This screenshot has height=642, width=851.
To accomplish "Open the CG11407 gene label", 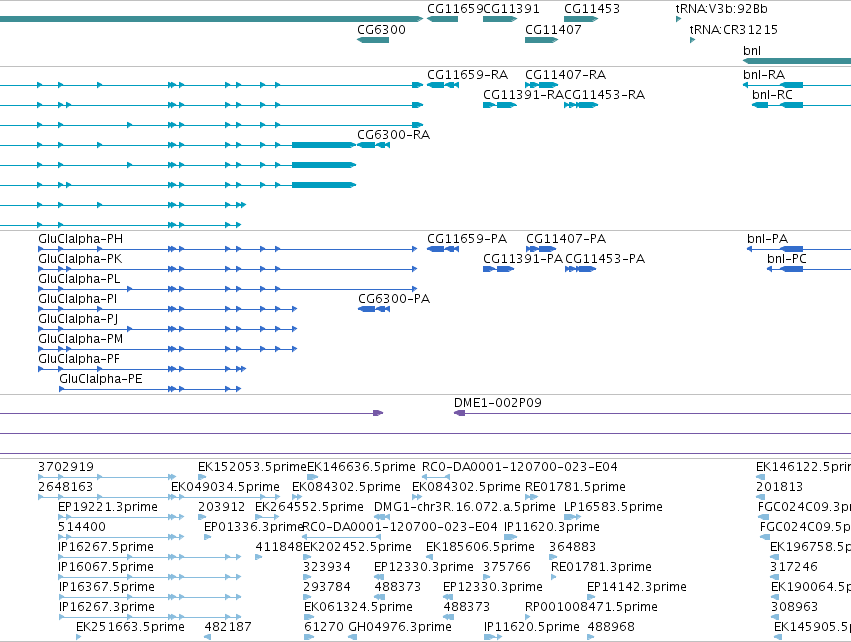I will (x=553, y=29).
